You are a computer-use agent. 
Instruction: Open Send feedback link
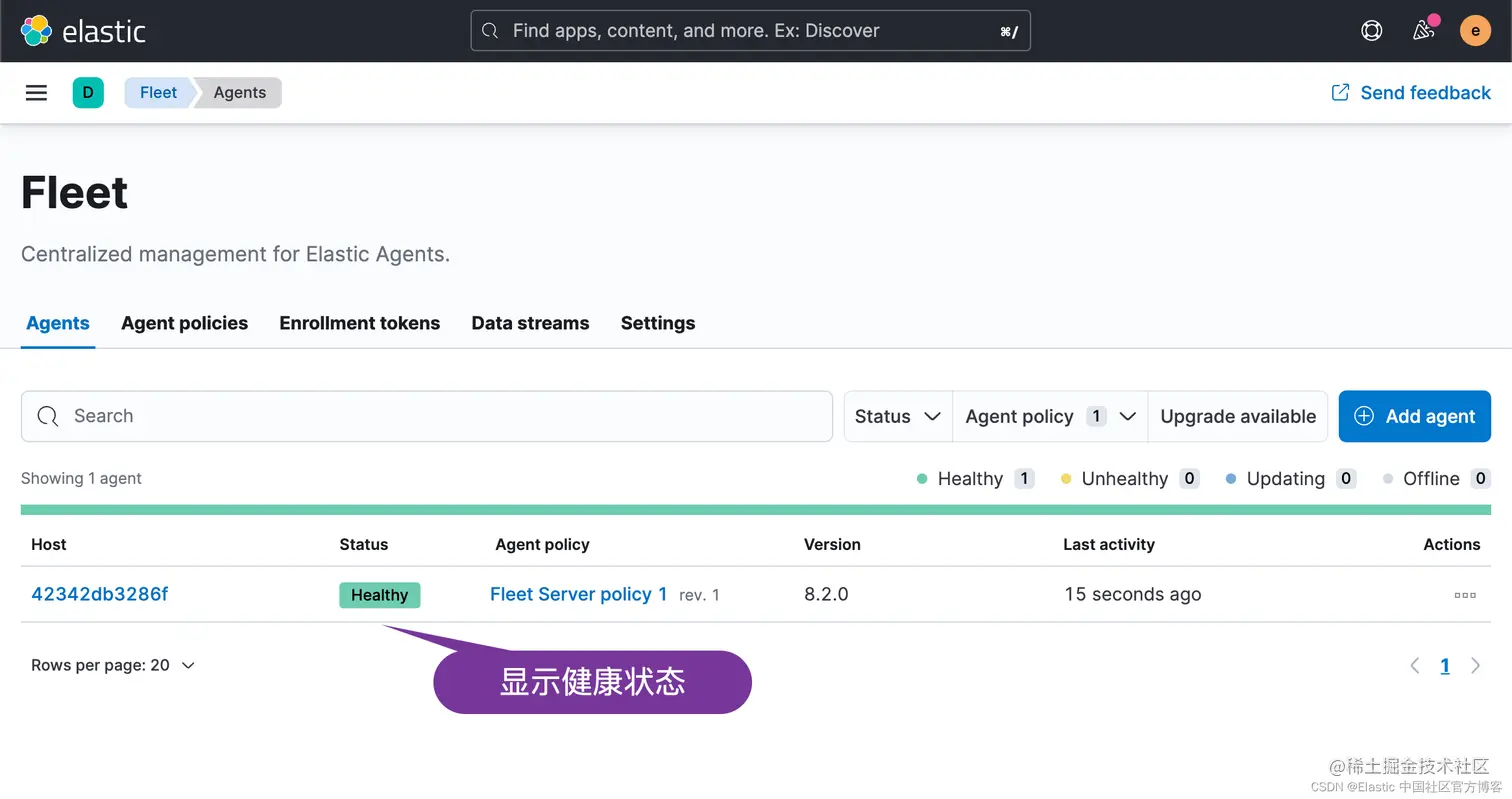(x=1411, y=93)
